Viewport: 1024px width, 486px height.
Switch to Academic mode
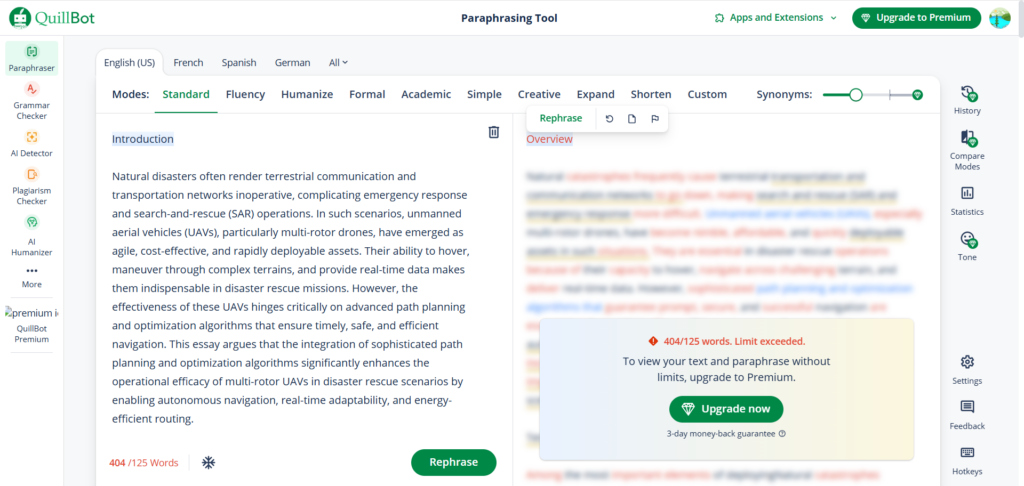pos(426,95)
